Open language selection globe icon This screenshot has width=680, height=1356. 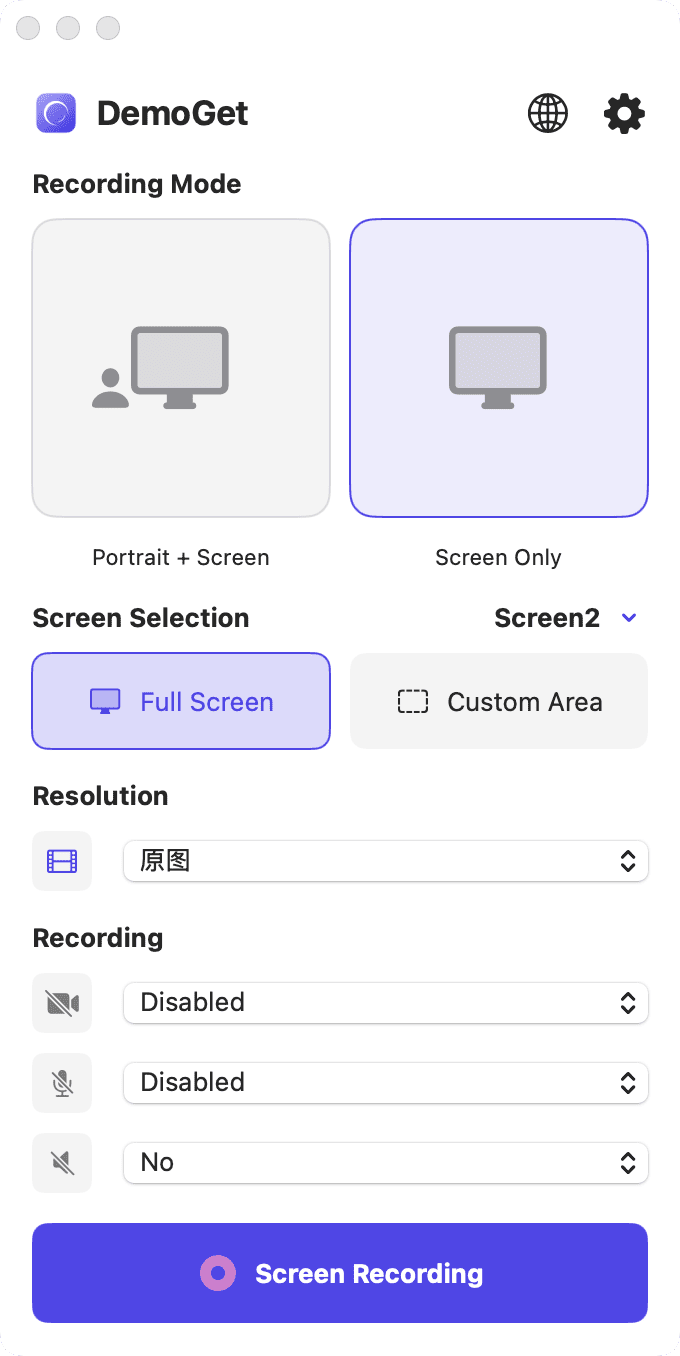pyautogui.click(x=547, y=114)
